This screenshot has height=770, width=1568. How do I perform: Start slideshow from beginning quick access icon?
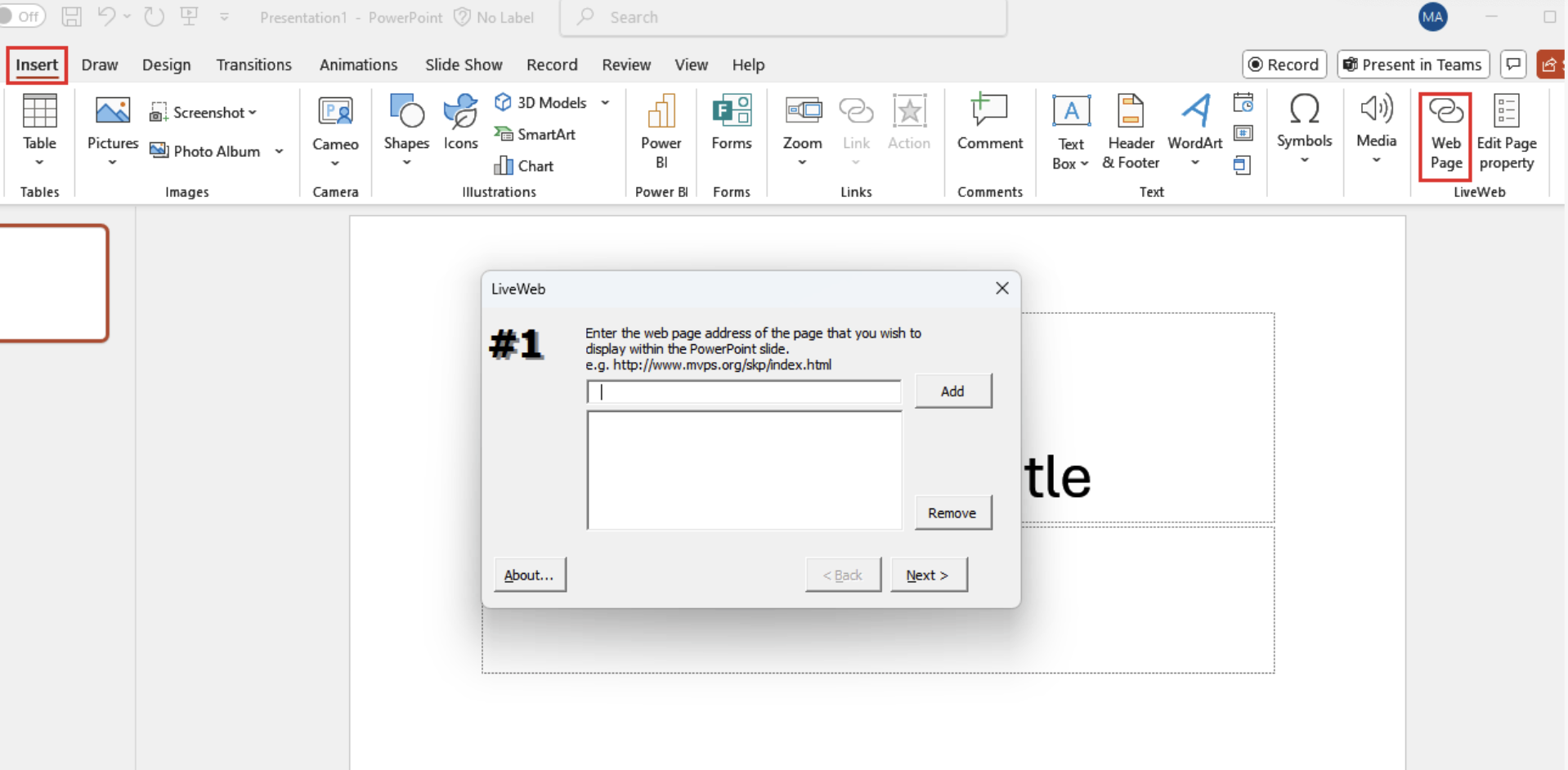tap(190, 16)
